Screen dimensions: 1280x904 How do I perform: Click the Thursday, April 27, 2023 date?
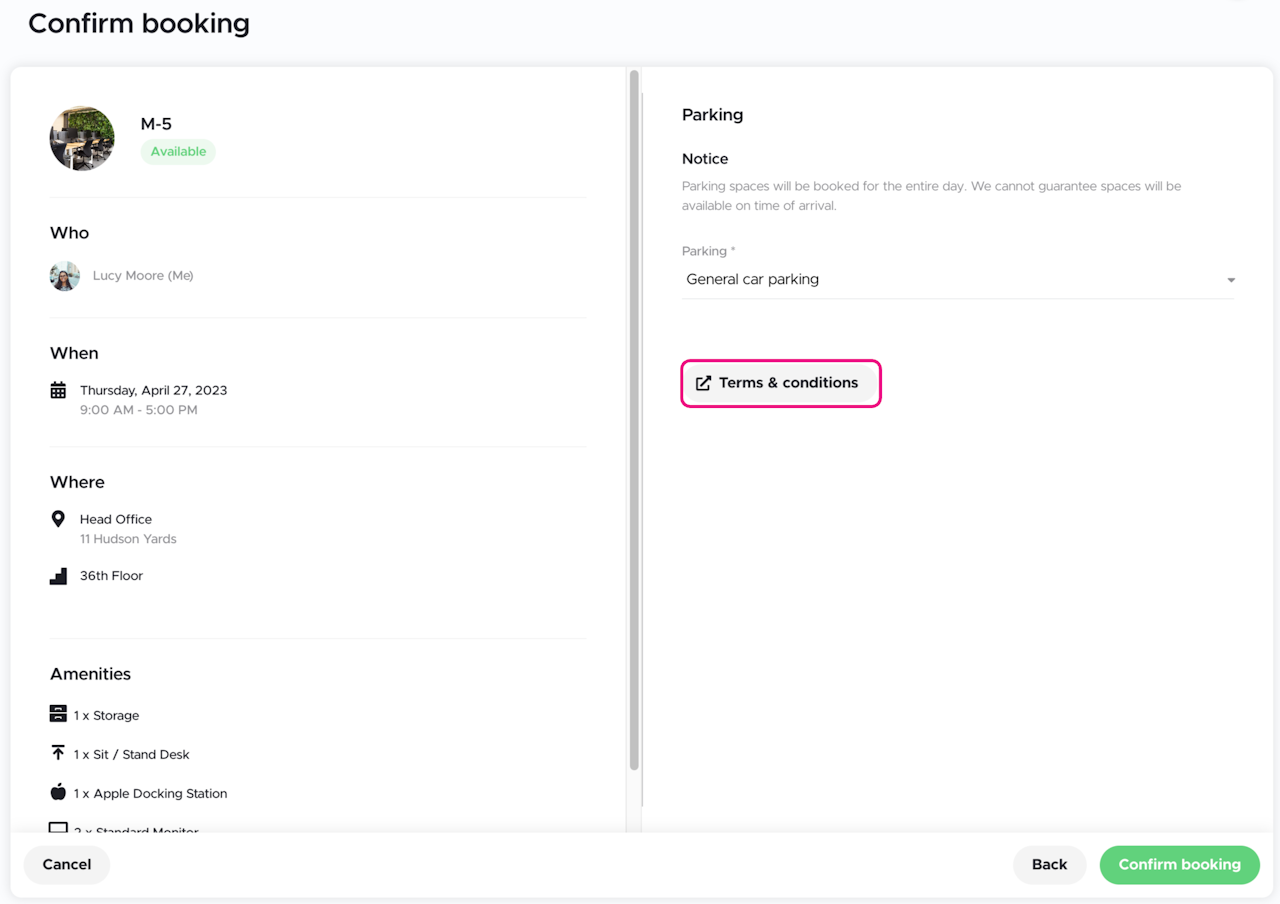pyautogui.click(x=153, y=390)
